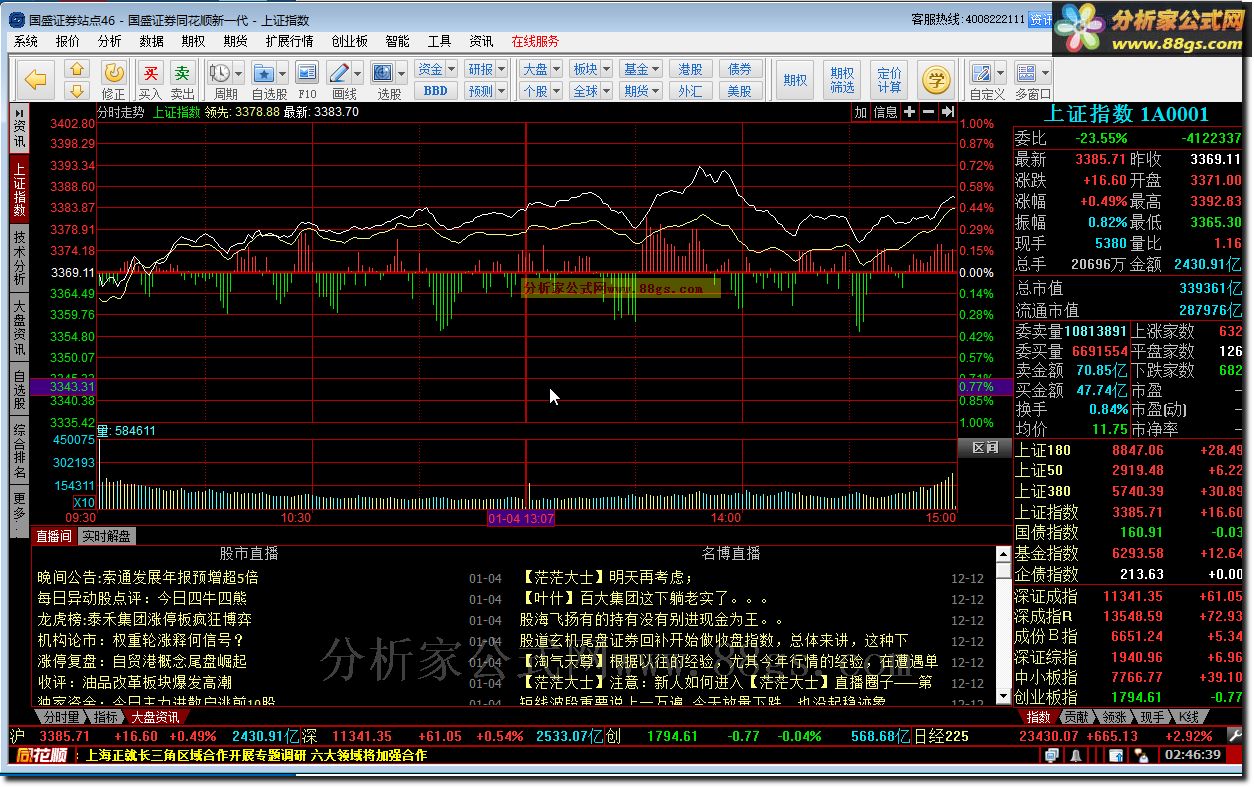Switch to the 实时解盘 tab
This screenshot has width=1254, height=787.
click(106, 536)
